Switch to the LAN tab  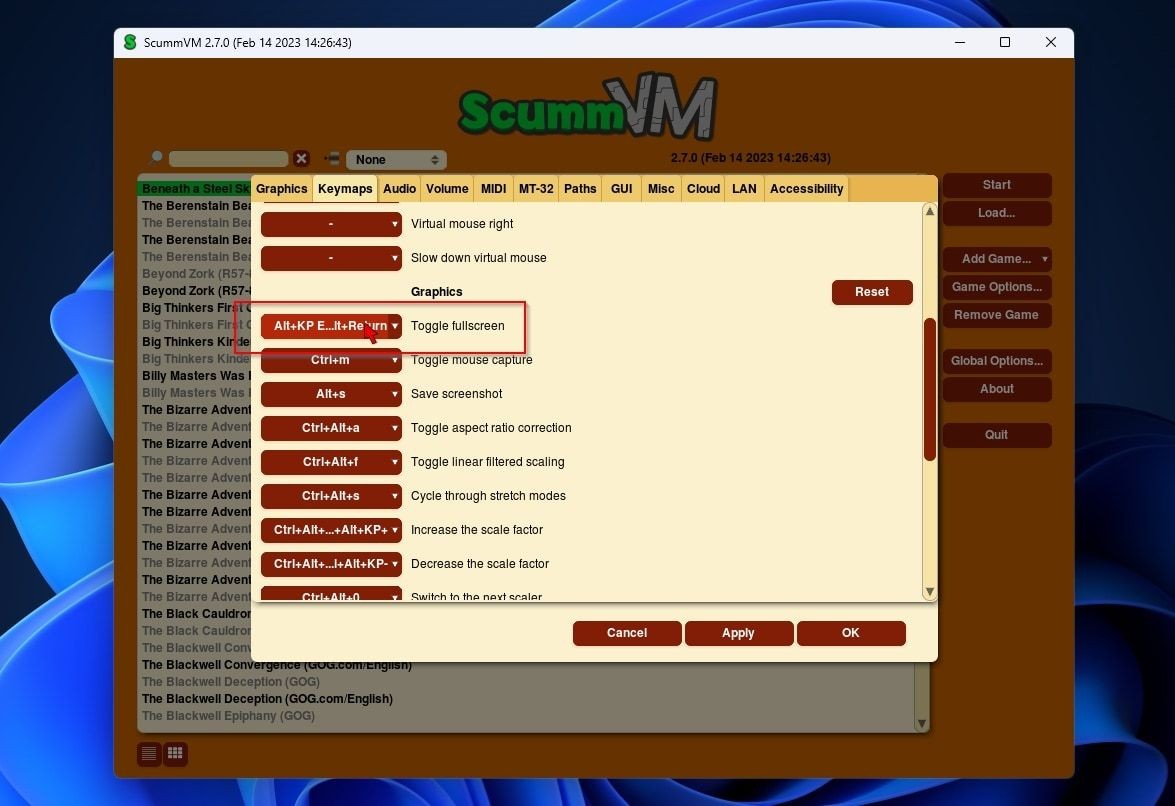point(744,189)
